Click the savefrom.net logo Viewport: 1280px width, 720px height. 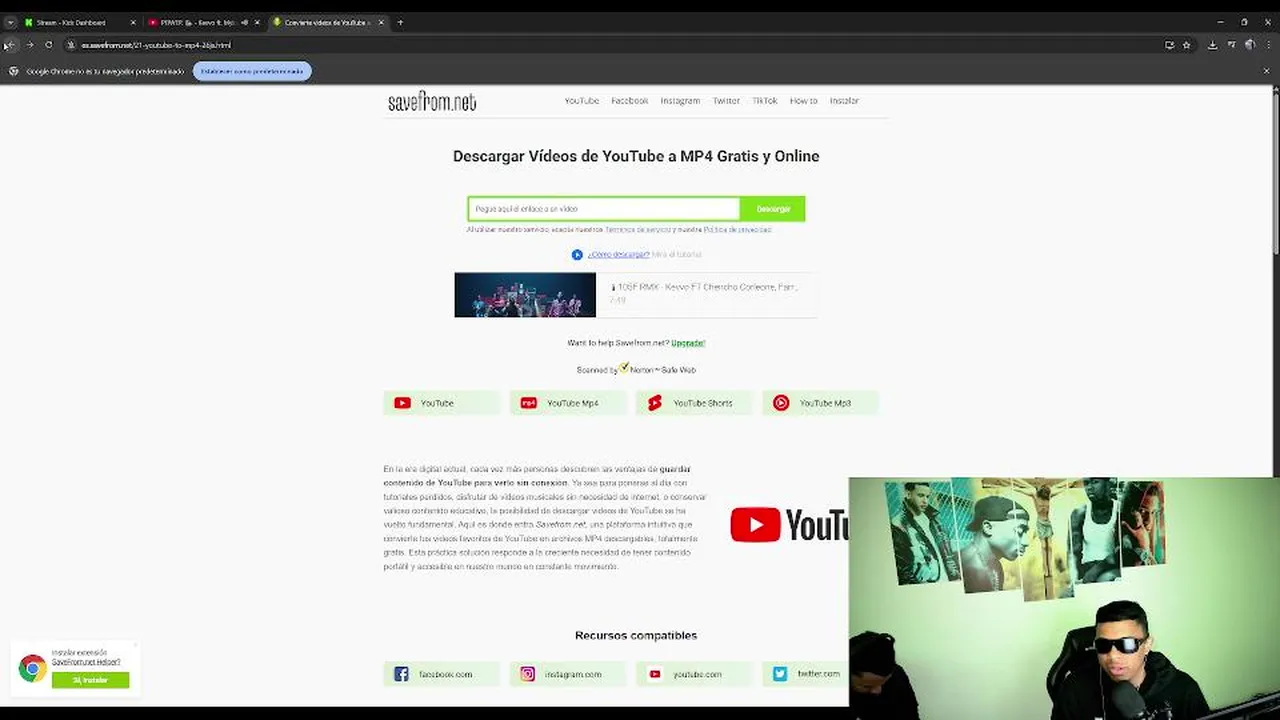tap(432, 102)
